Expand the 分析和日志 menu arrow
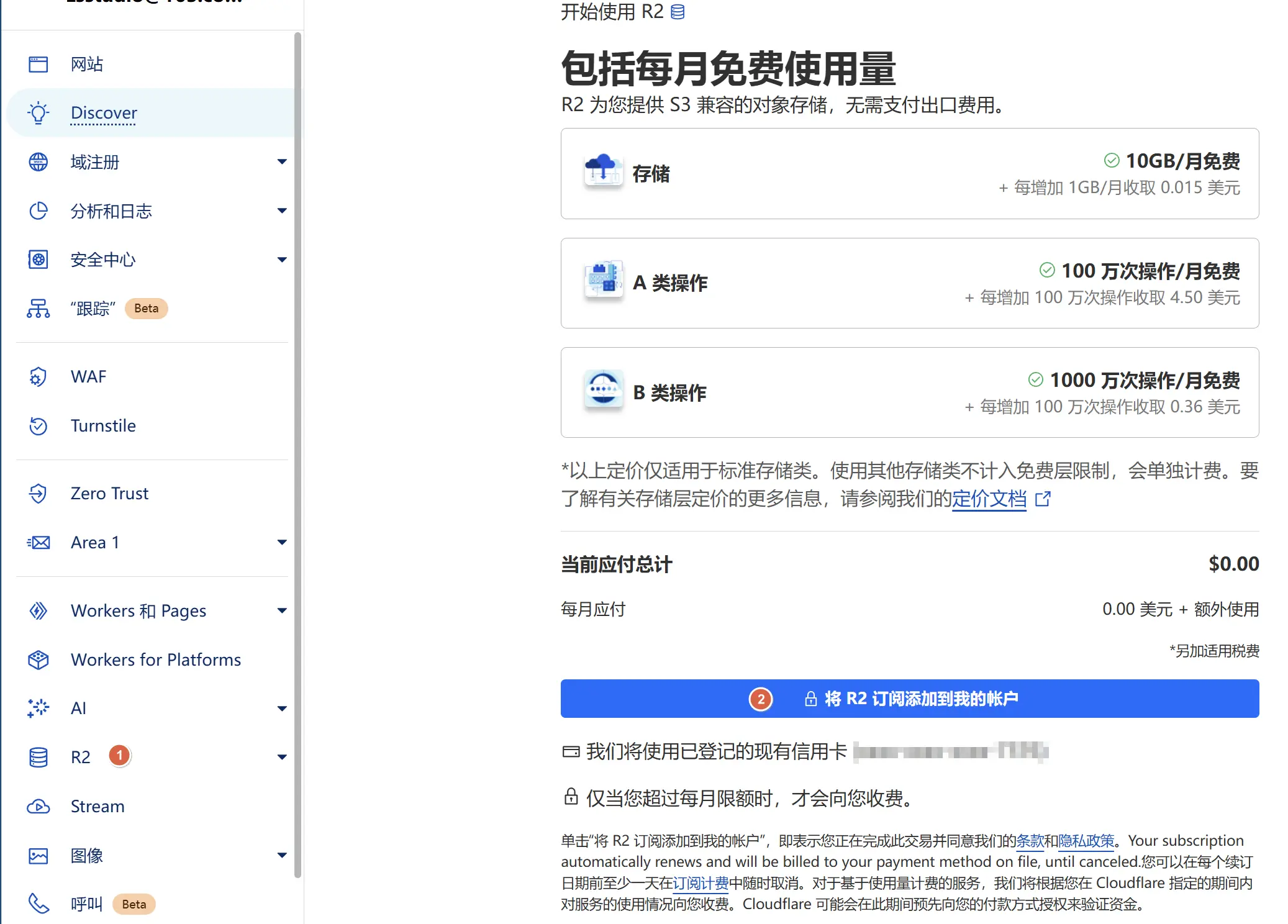The width and height of the screenshot is (1288, 924). (282, 211)
